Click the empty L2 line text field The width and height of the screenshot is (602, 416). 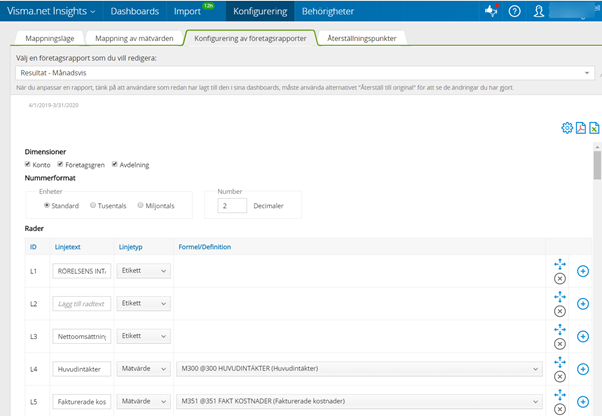point(82,304)
